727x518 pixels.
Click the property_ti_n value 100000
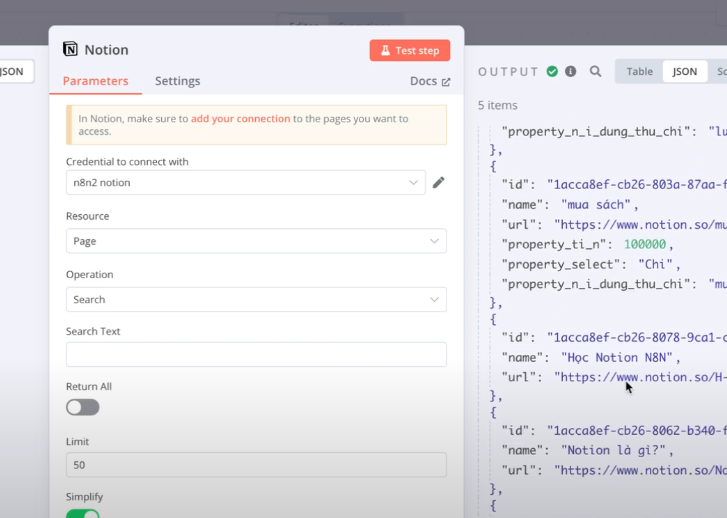[x=645, y=244]
